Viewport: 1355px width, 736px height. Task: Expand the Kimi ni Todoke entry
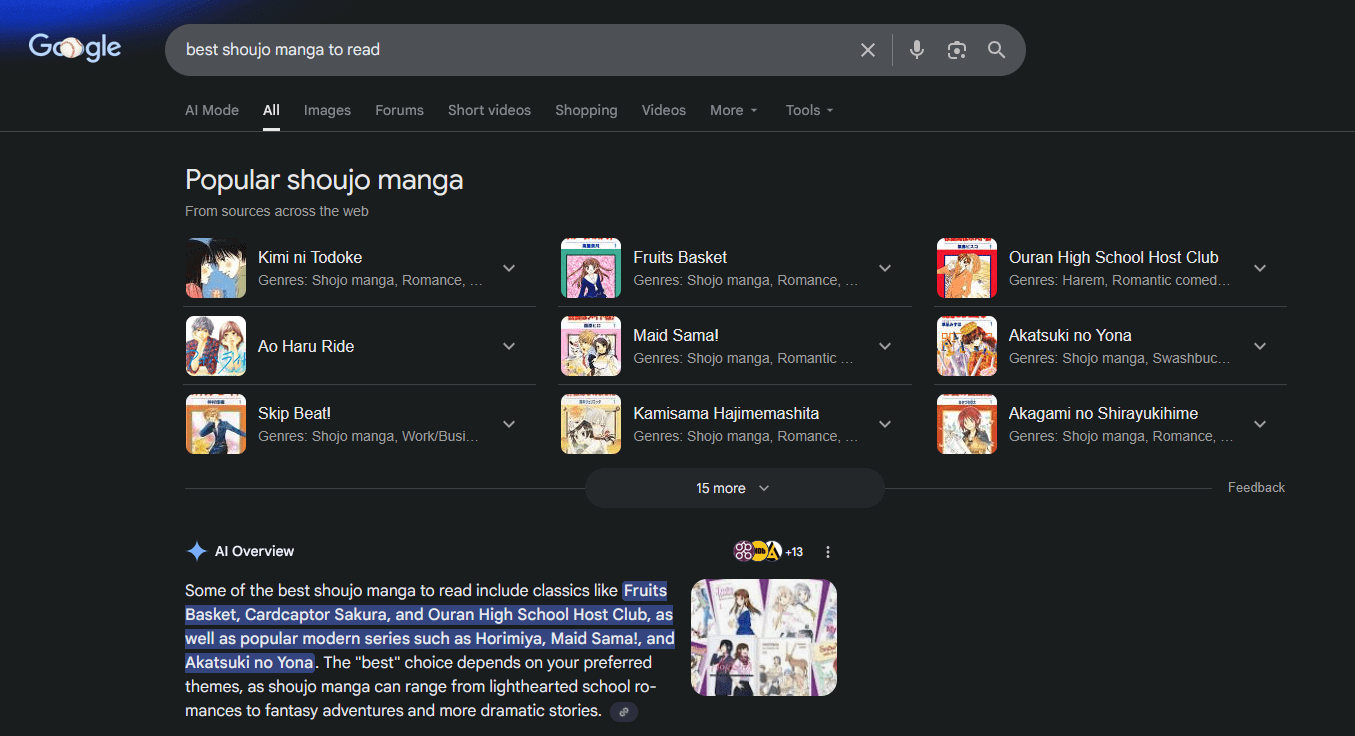coord(509,268)
